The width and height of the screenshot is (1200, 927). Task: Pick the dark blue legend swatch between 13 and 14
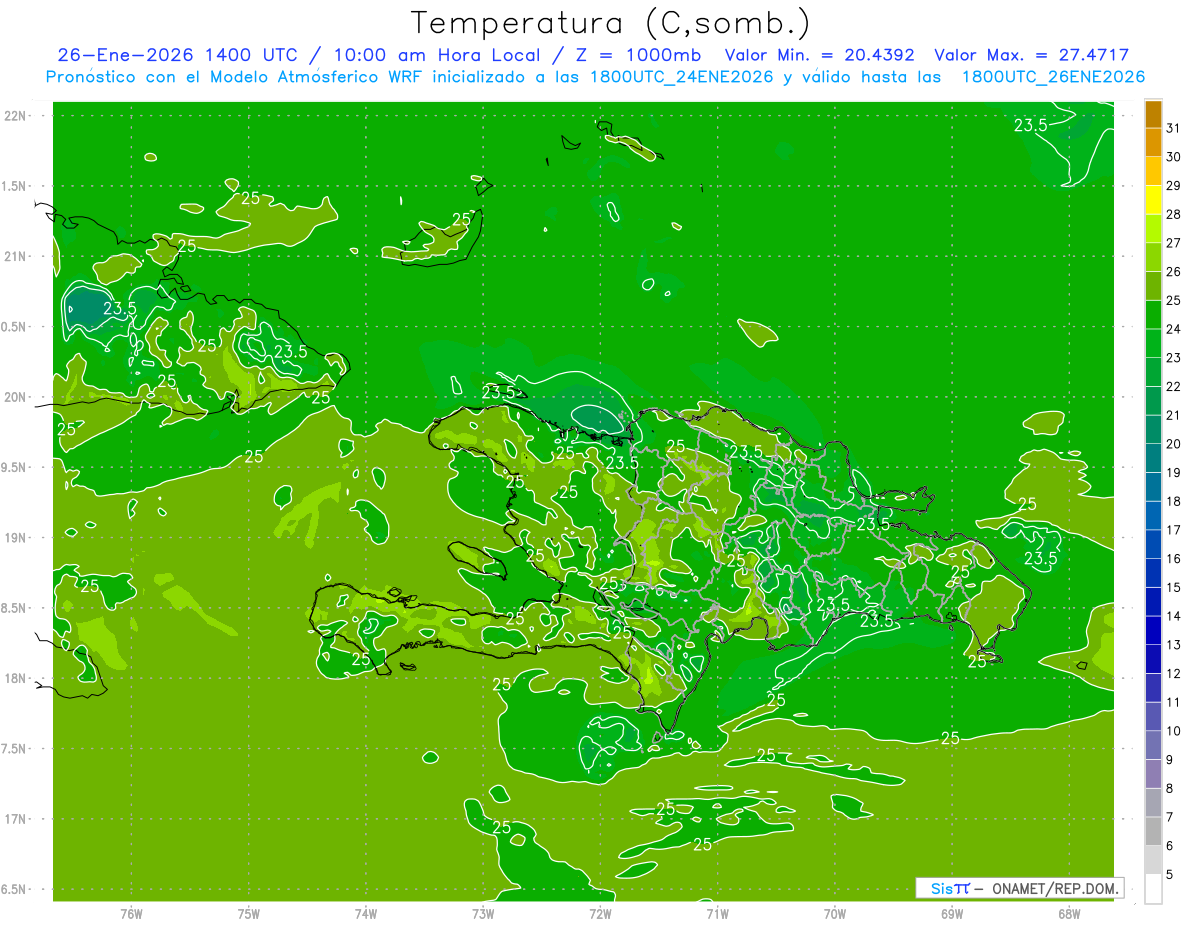1153,630
